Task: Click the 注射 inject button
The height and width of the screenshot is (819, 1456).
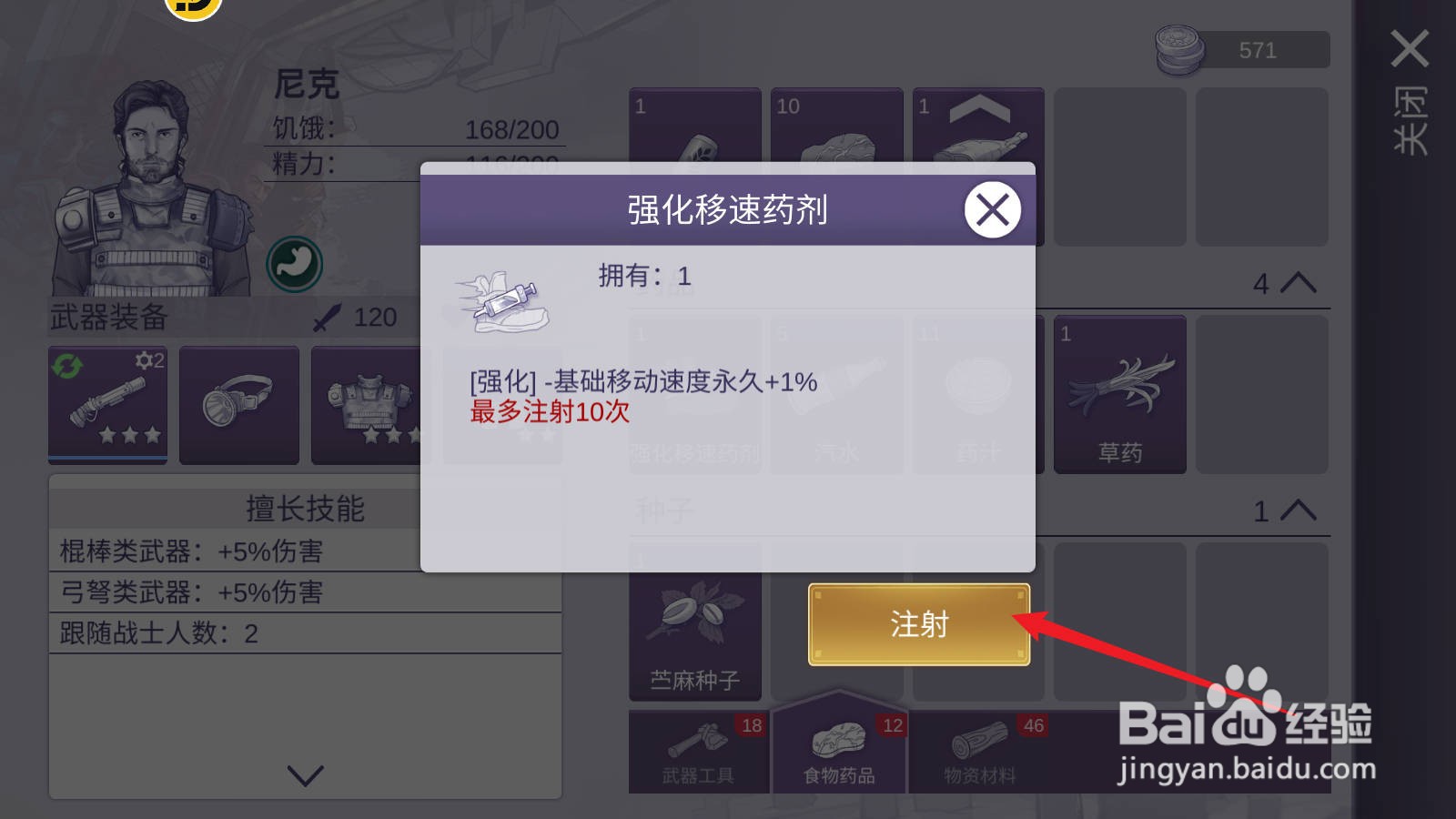Action: pyautogui.click(x=919, y=624)
